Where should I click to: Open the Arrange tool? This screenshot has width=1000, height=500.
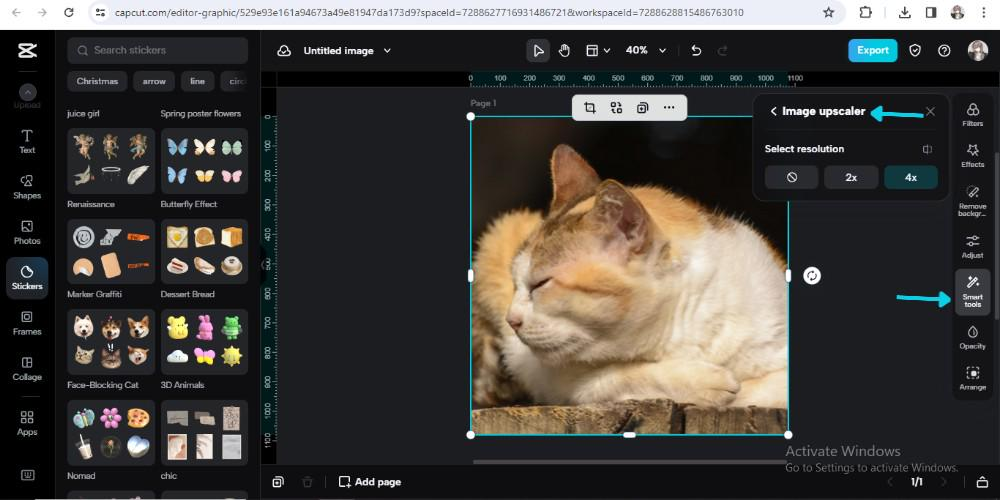[x=973, y=378]
